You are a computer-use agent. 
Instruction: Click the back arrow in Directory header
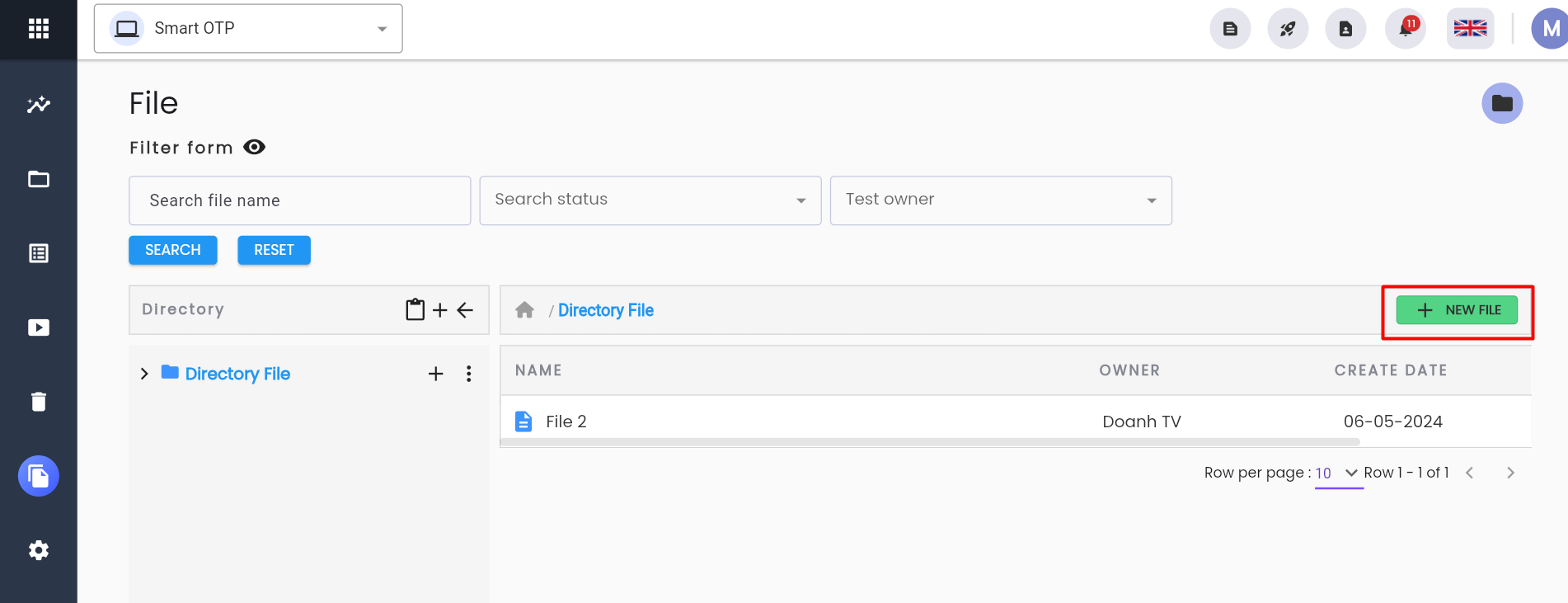pyautogui.click(x=465, y=310)
